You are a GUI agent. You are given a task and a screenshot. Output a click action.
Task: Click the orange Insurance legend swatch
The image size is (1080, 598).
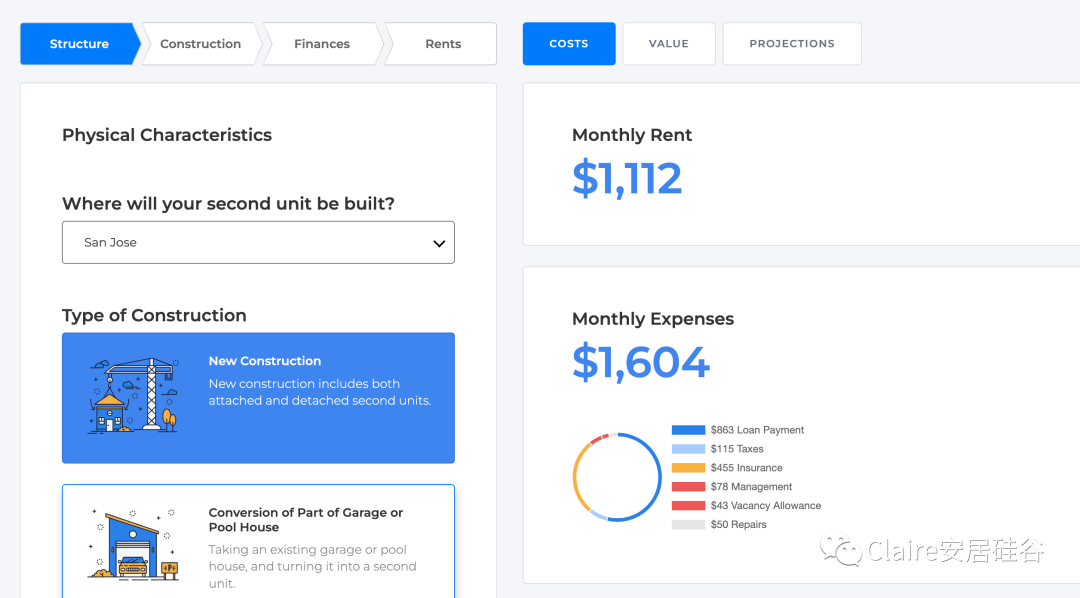coord(688,468)
